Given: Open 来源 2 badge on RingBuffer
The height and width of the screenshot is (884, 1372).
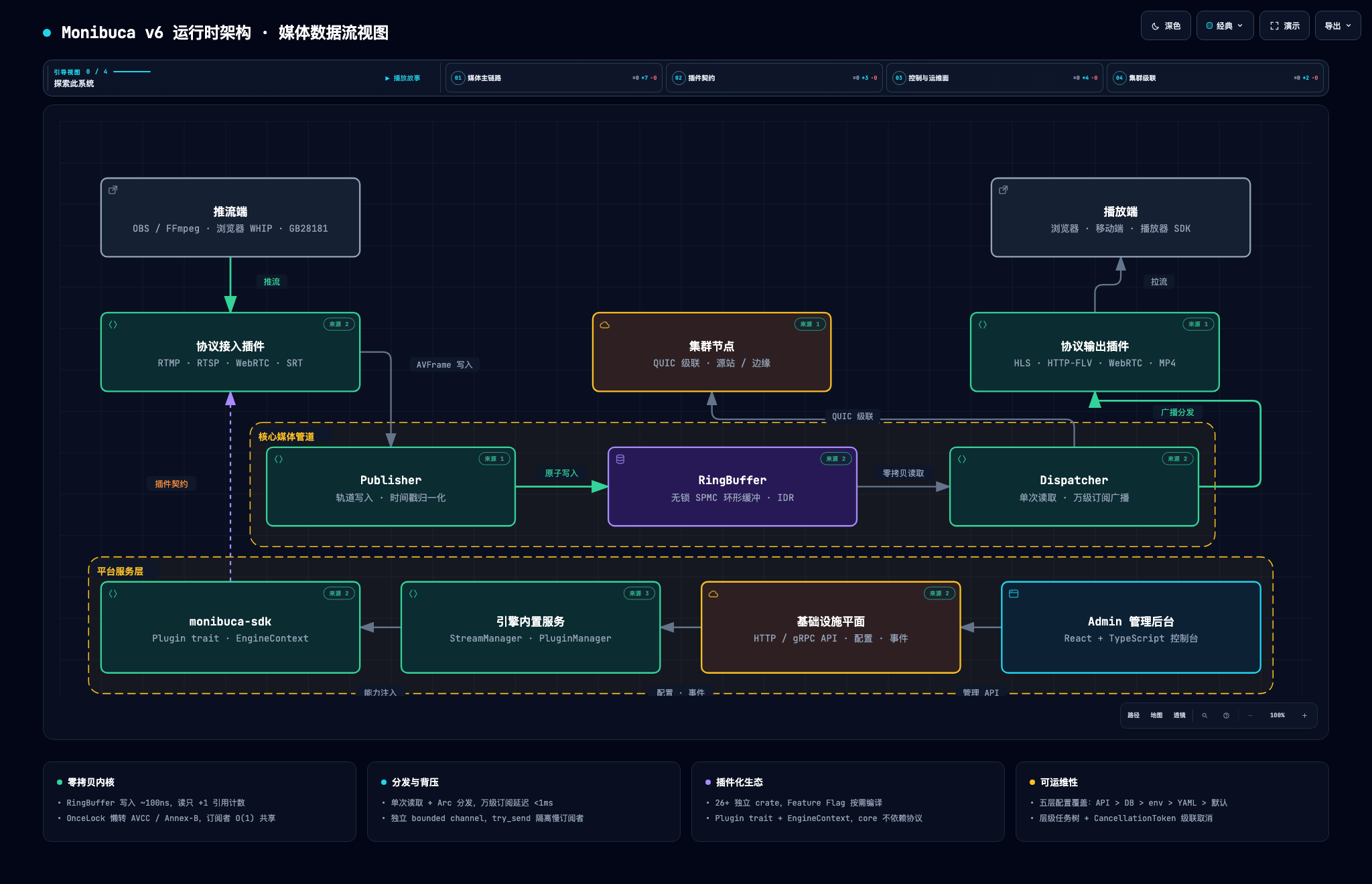Looking at the screenshot, I should click(836, 459).
